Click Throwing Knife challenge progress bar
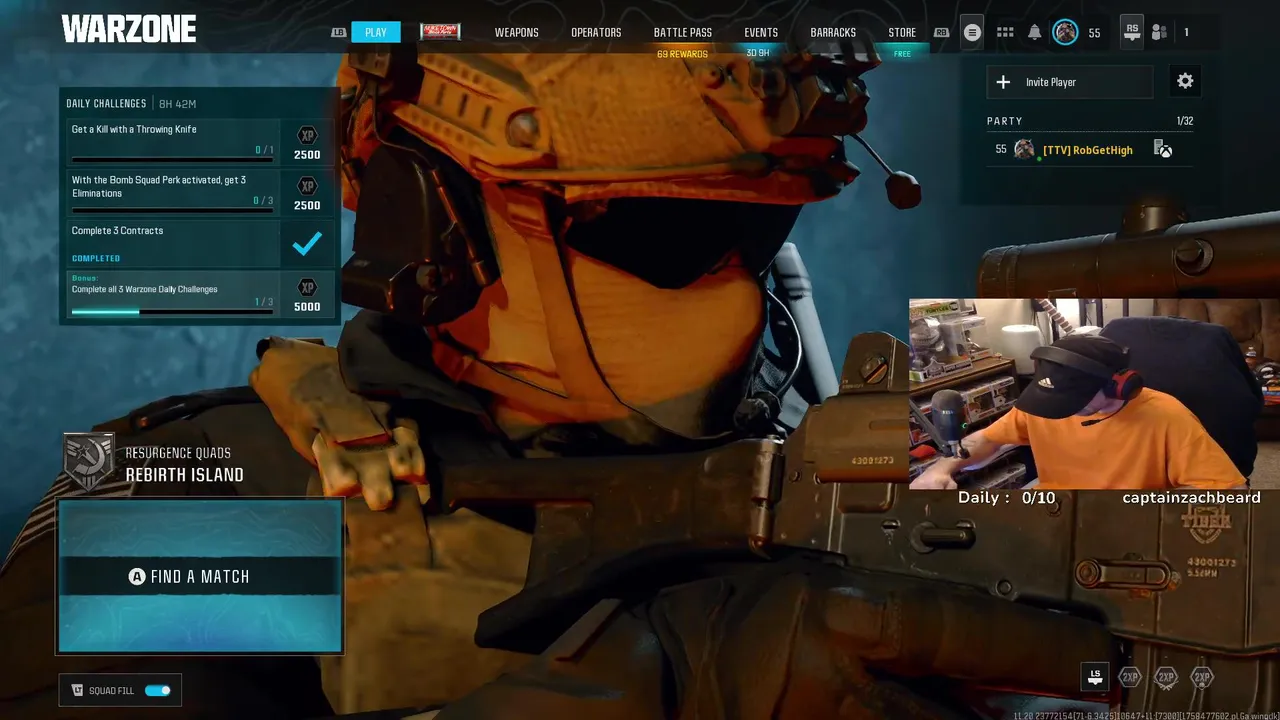 pyautogui.click(x=172, y=158)
